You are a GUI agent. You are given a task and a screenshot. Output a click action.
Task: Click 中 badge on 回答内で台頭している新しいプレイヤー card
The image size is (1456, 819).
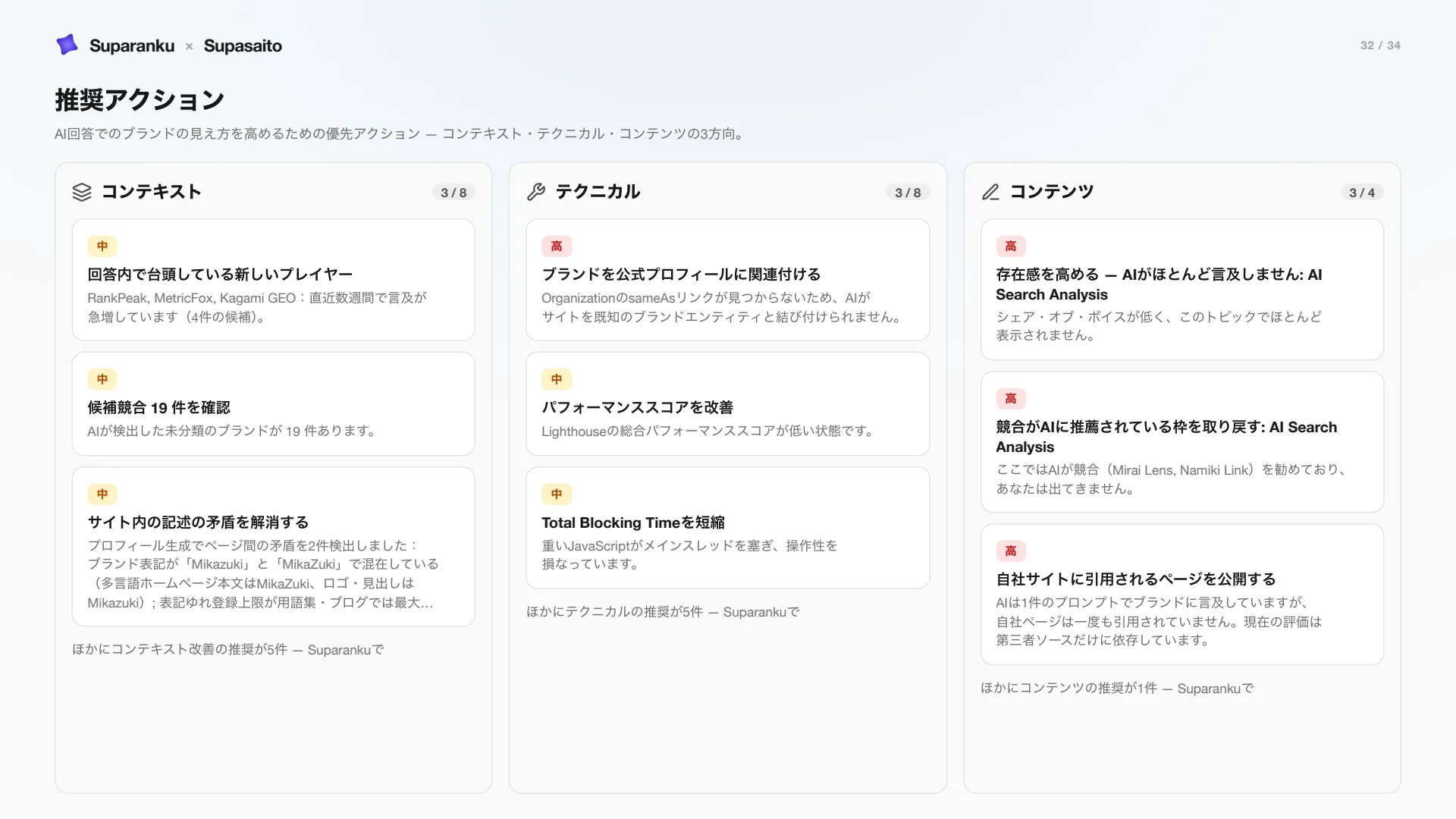click(102, 246)
